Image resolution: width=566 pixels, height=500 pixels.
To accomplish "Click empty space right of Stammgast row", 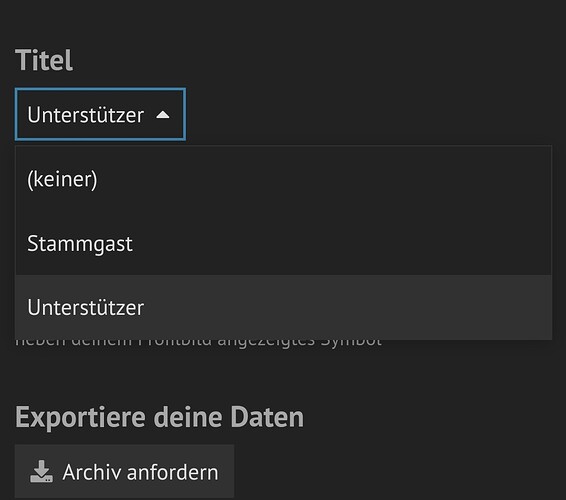I will 343,243.
